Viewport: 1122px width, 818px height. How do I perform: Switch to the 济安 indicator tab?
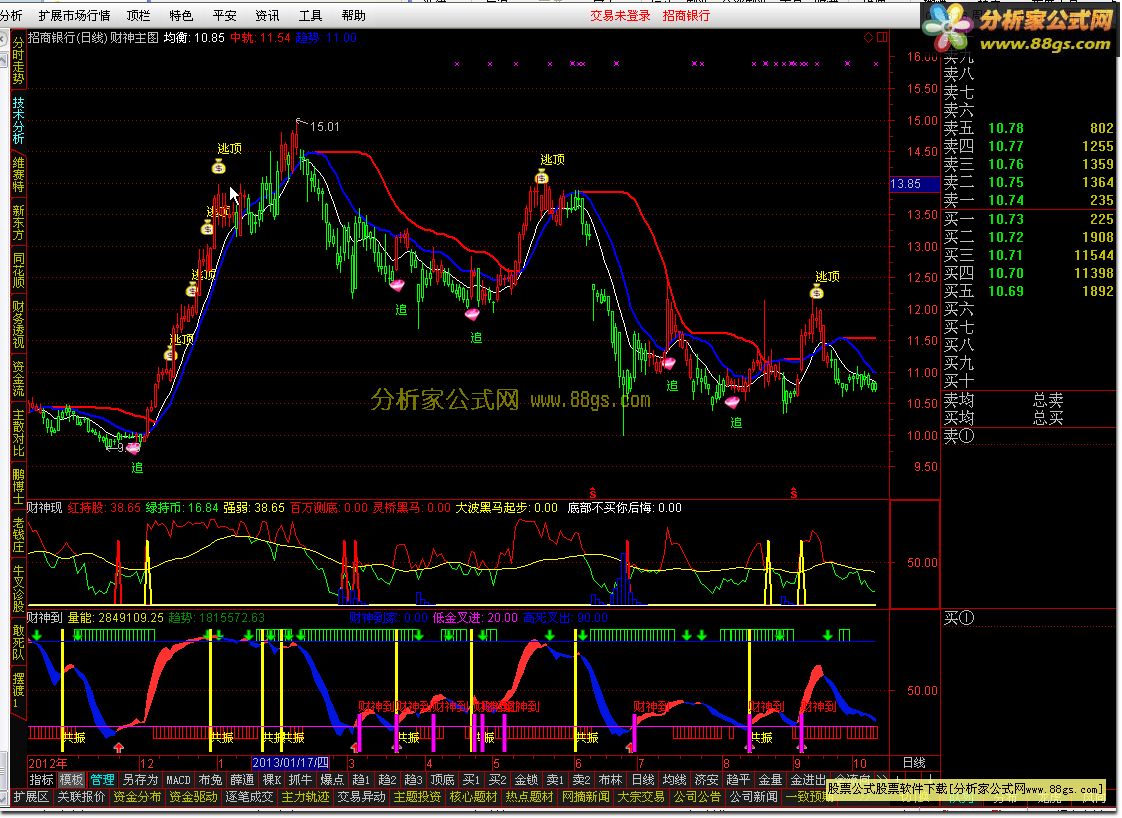pyautogui.click(x=706, y=780)
